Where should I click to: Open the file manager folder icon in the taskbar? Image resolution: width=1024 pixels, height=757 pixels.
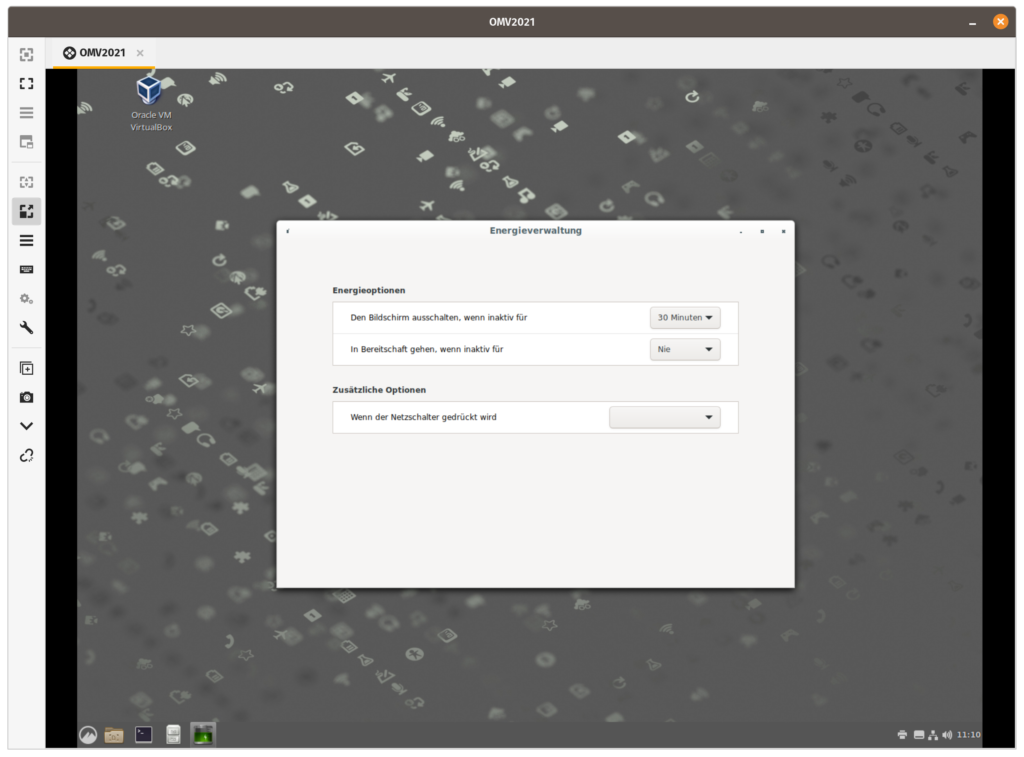[114, 735]
